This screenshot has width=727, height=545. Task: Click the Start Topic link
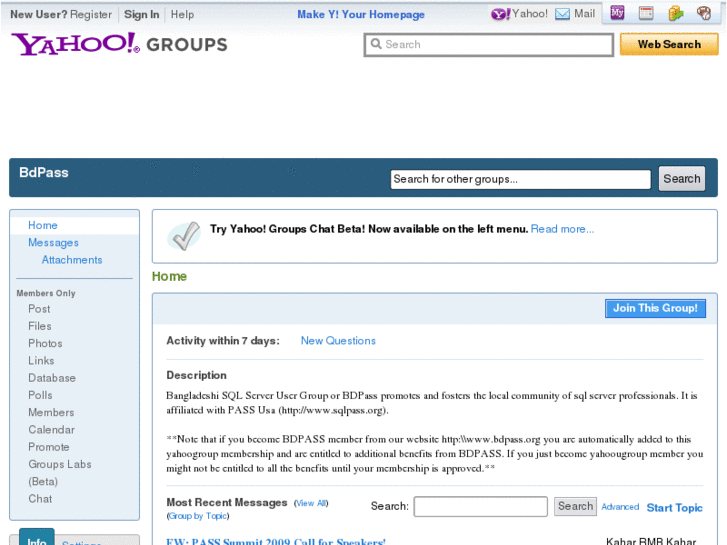[674, 507]
